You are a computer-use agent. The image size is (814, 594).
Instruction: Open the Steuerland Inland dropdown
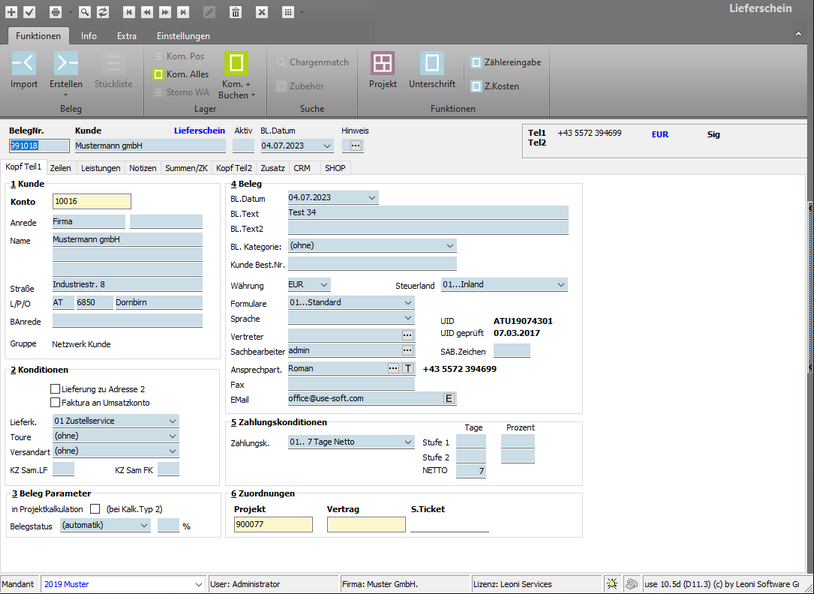click(x=560, y=285)
